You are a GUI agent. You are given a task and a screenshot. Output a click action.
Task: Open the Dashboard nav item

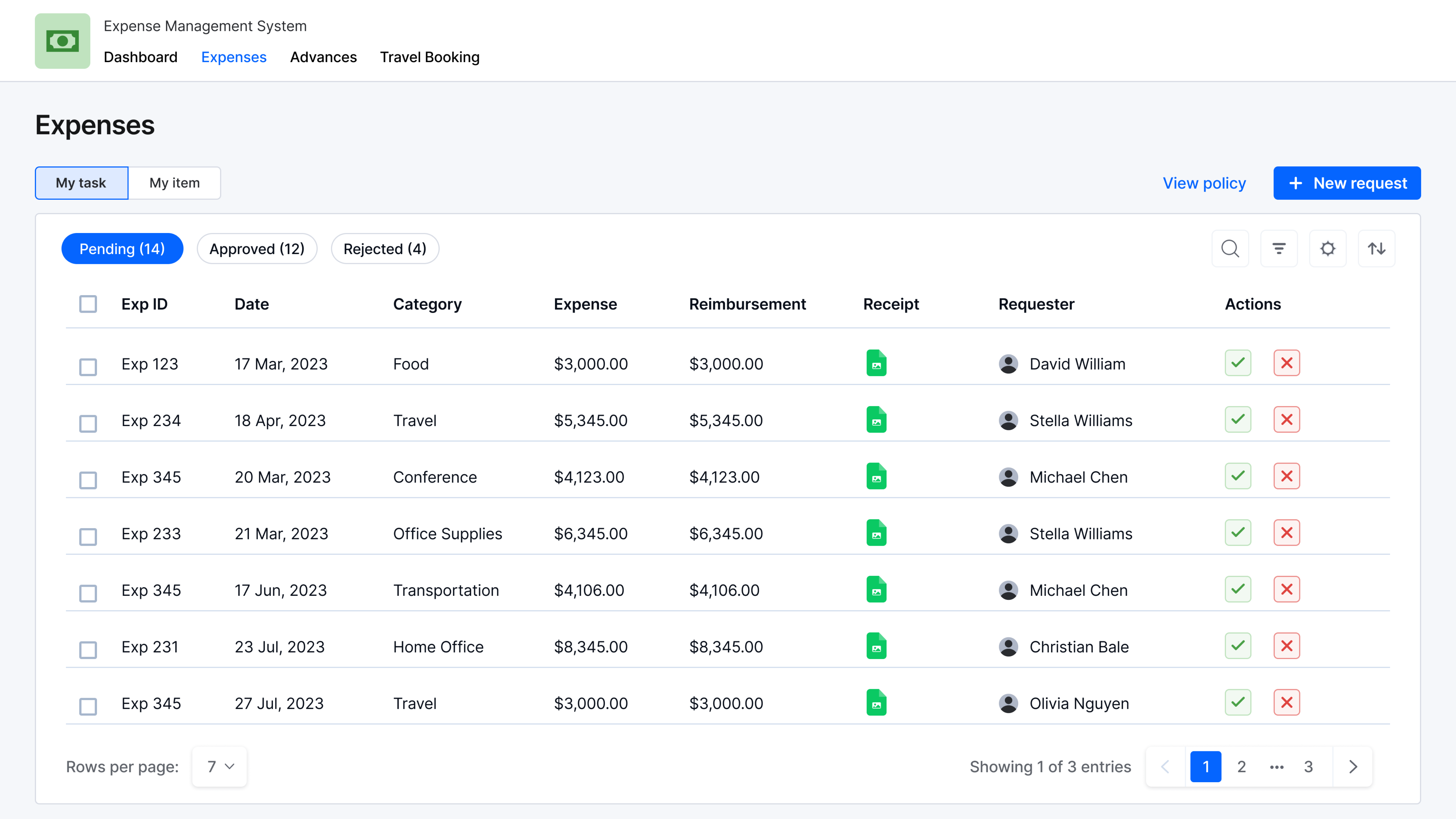(x=141, y=57)
